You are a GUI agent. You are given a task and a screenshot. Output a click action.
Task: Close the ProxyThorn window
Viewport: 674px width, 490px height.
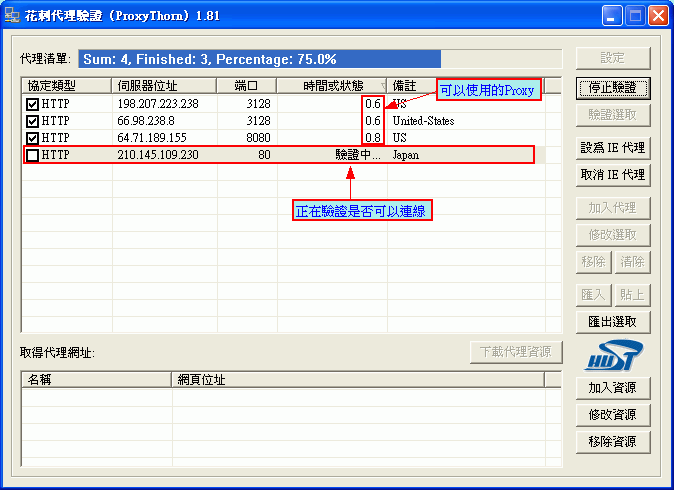[658, 16]
